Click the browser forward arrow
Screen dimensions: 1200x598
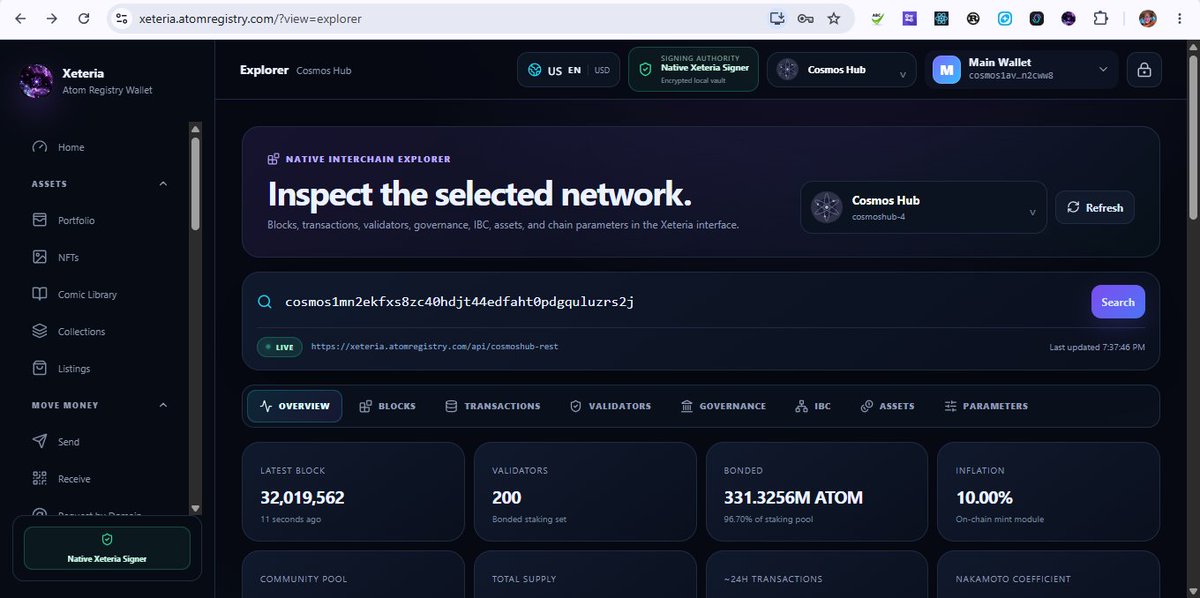click(x=53, y=18)
